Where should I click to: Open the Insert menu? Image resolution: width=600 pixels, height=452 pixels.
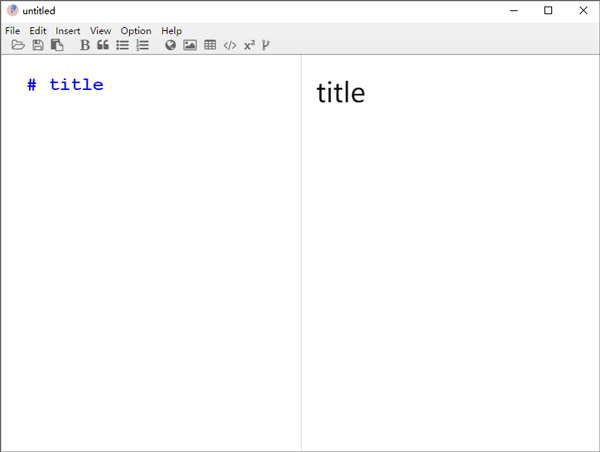[x=68, y=31]
